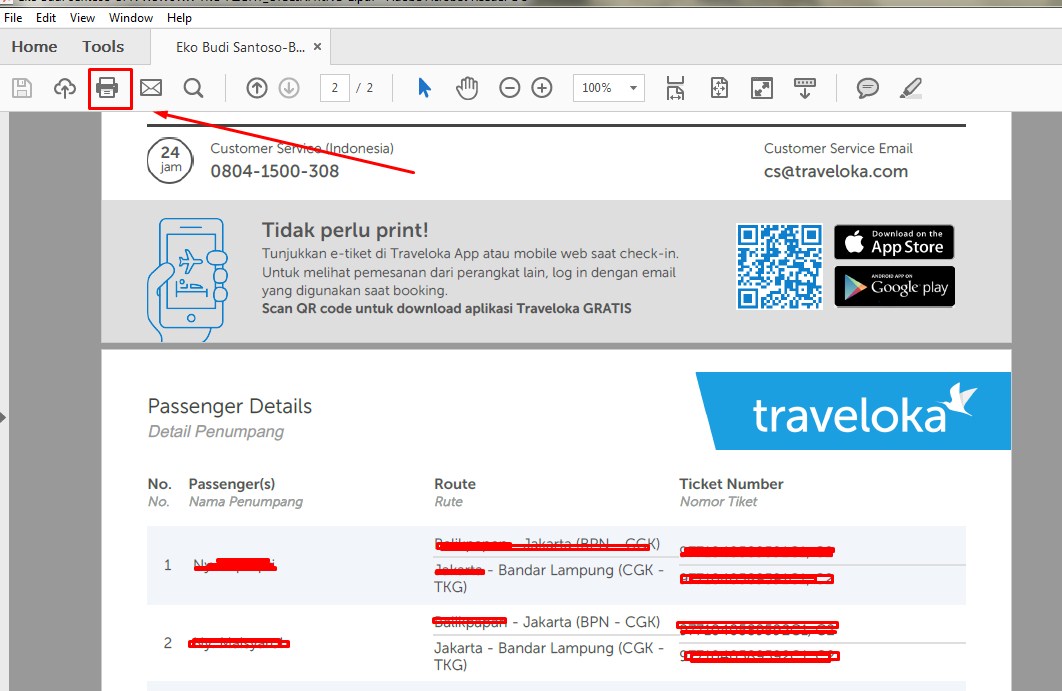Select the Eko Budi Santoso document tab
Viewport: 1062px width, 691px height.
pyautogui.click(x=240, y=47)
